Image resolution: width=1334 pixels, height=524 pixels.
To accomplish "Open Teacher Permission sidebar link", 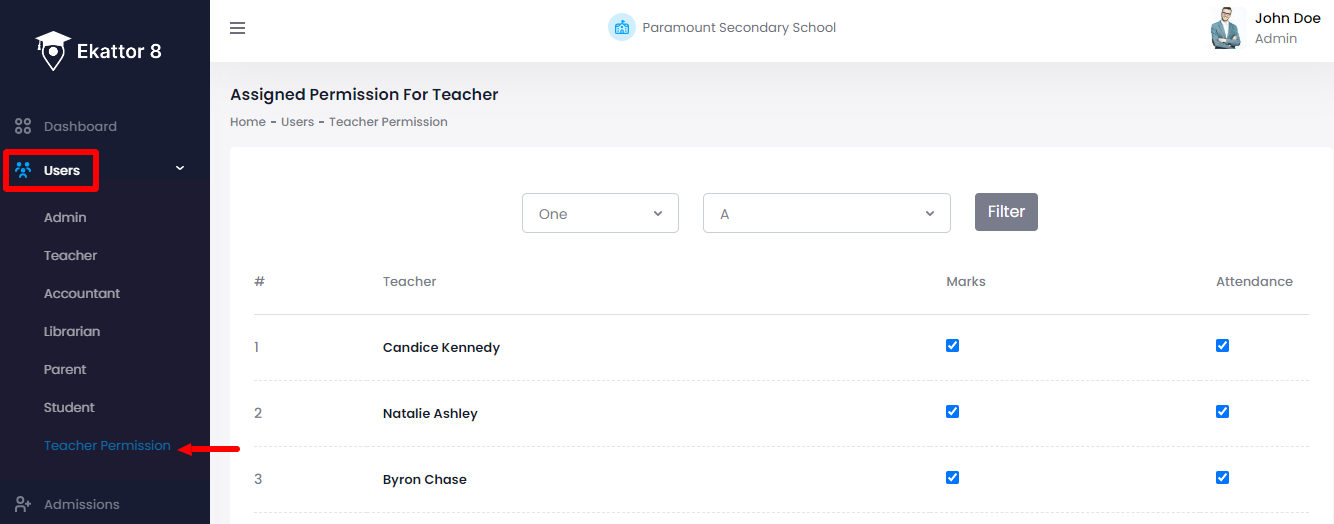I will tap(107, 446).
